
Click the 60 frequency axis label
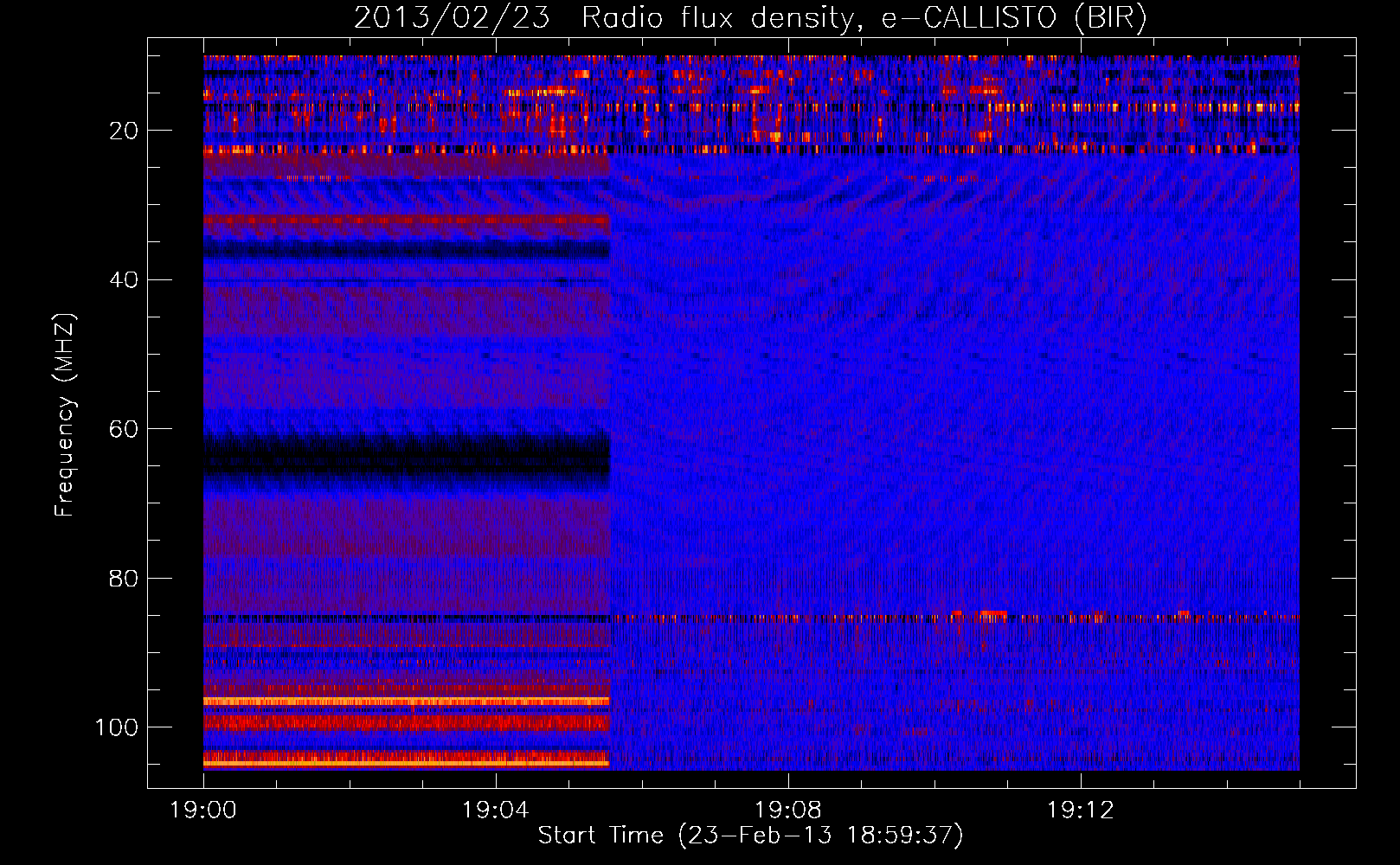pos(124,429)
